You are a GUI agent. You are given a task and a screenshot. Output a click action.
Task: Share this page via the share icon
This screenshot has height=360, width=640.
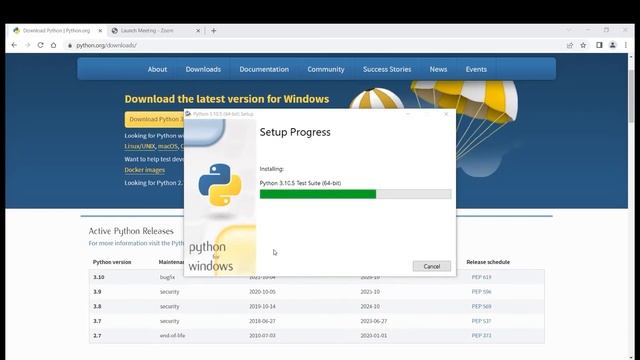(570, 45)
